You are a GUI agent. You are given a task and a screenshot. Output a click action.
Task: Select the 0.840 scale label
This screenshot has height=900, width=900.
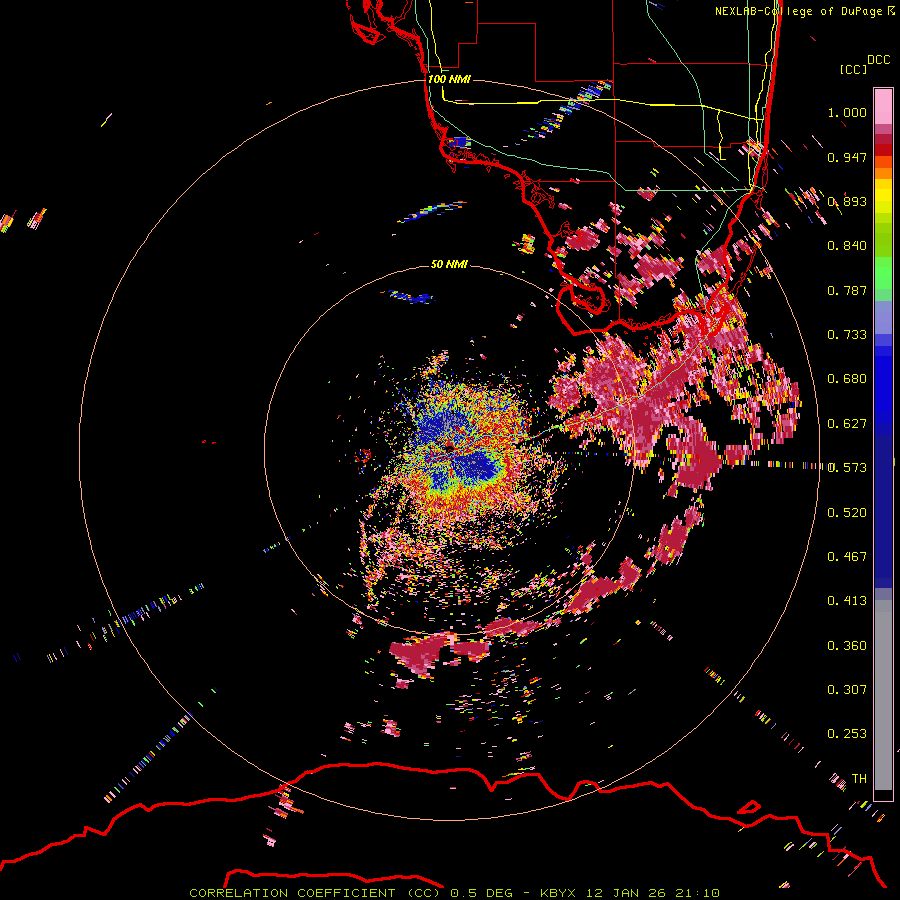click(x=847, y=246)
